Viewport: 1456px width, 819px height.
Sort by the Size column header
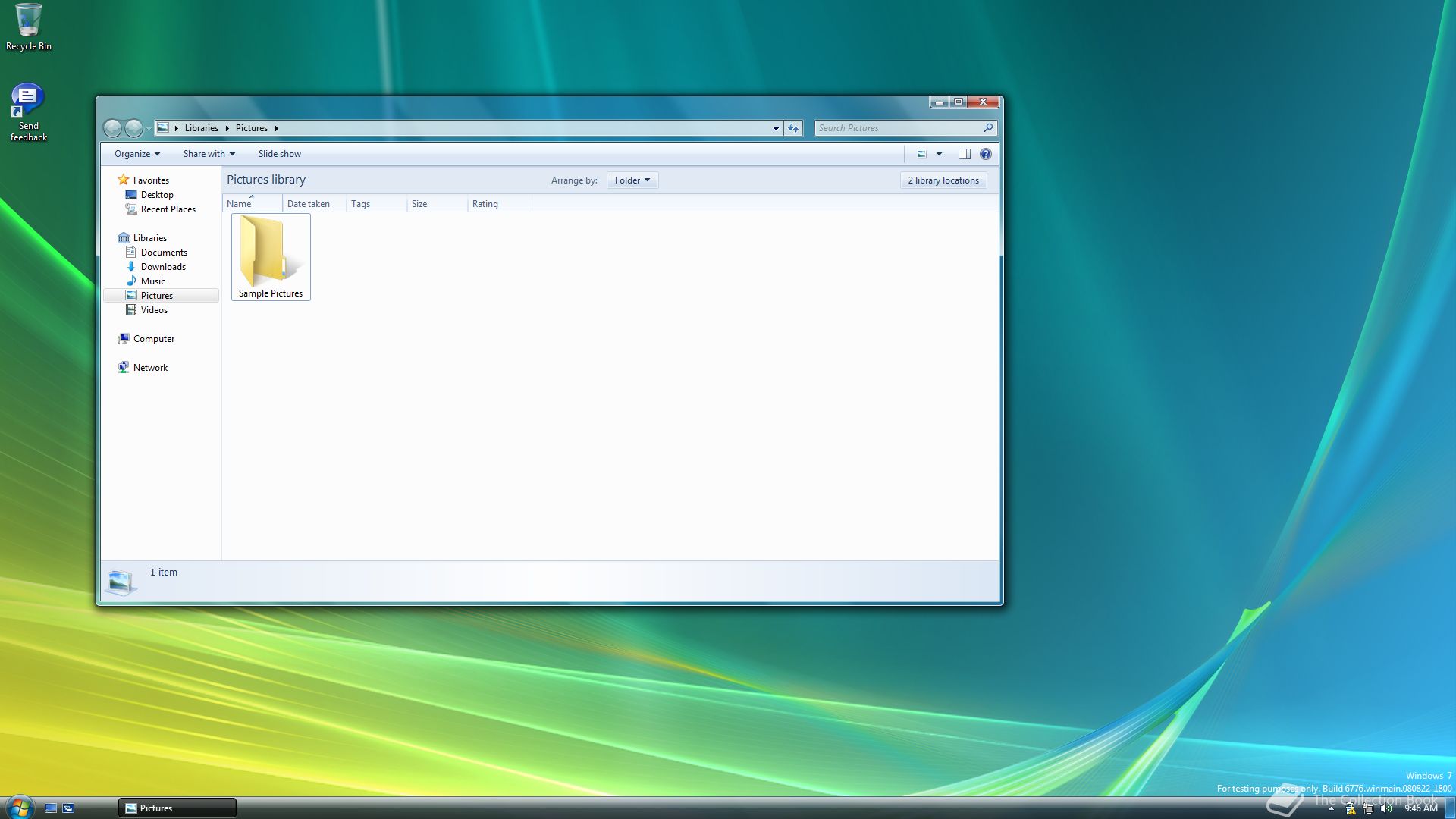coord(437,204)
